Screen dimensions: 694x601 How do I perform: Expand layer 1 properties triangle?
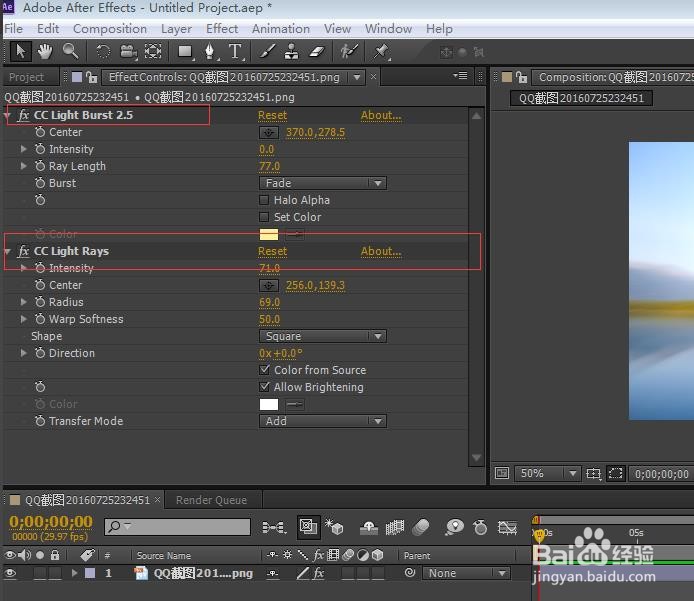[74, 573]
